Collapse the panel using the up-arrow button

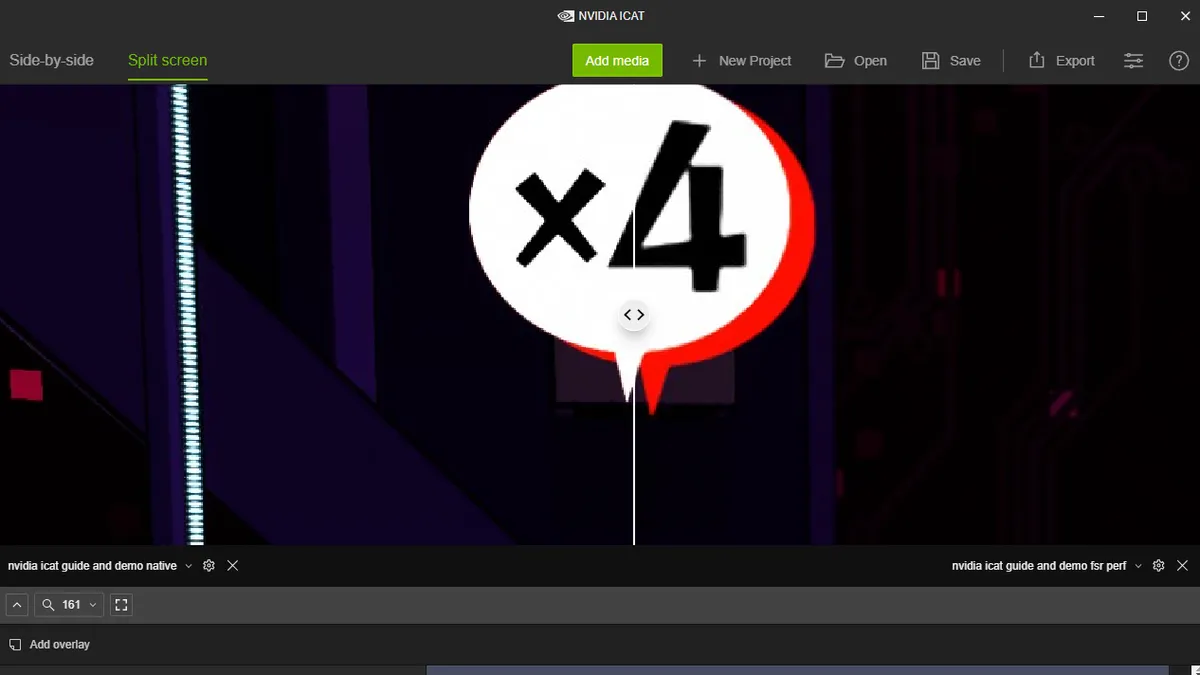[17, 605]
